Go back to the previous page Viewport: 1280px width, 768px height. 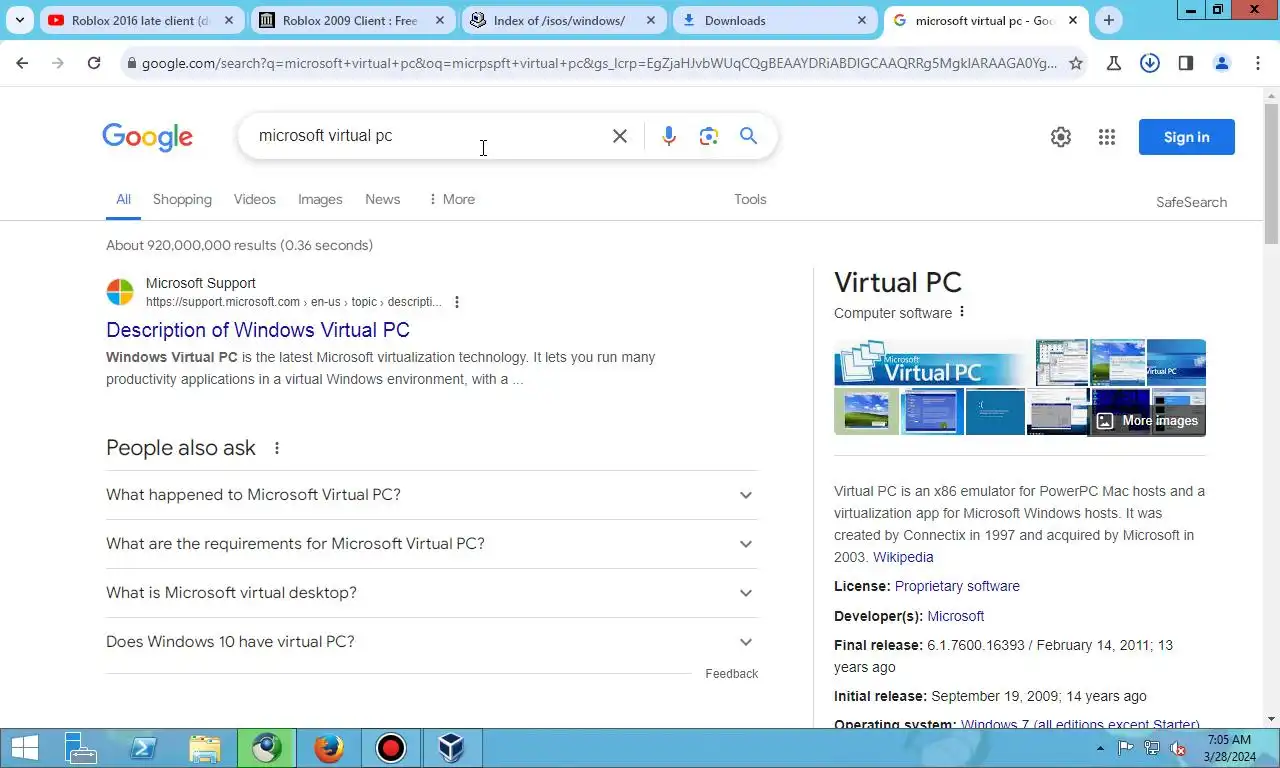pos(22,63)
